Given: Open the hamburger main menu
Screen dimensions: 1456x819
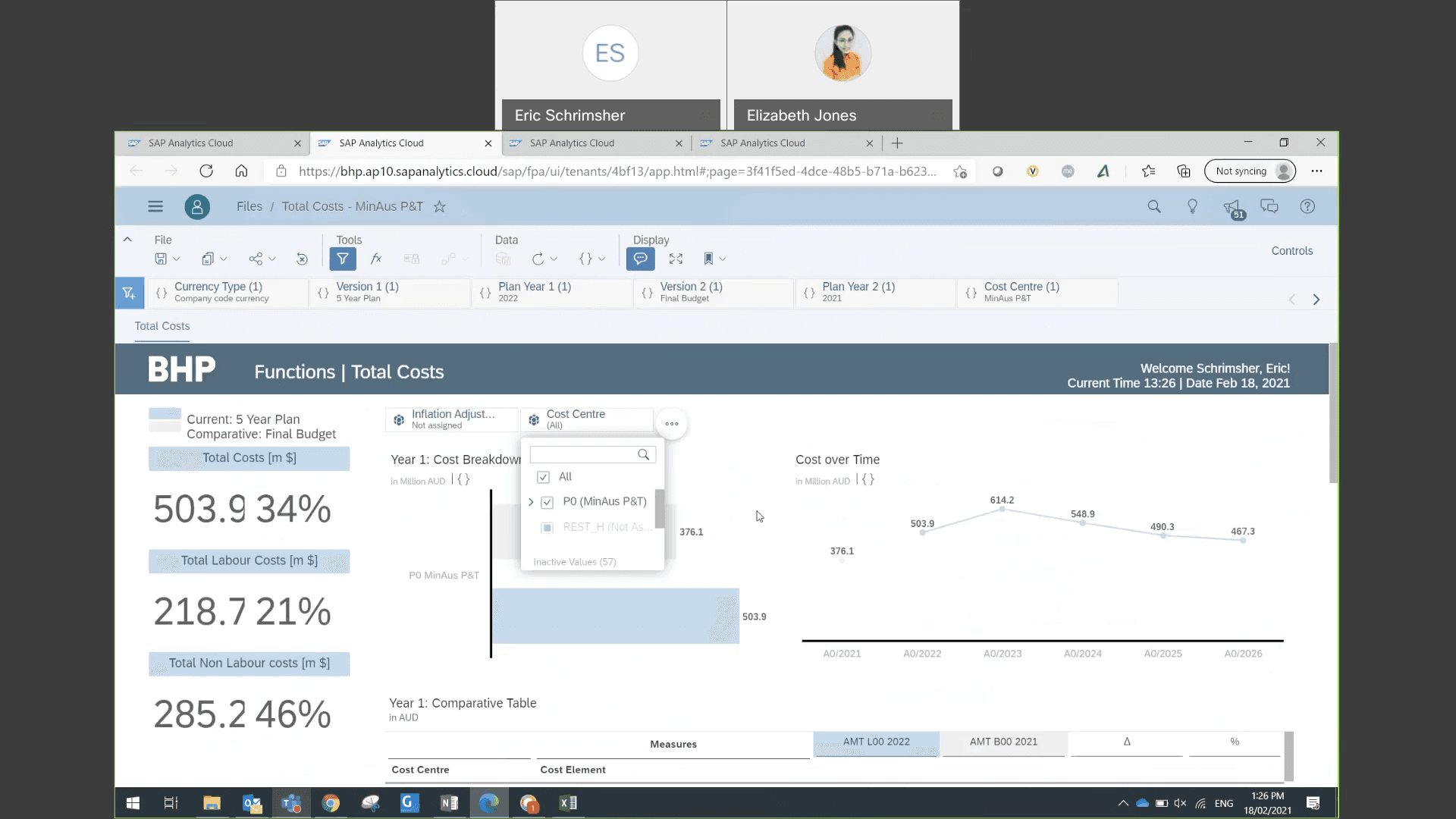Looking at the screenshot, I should [155, 206].
